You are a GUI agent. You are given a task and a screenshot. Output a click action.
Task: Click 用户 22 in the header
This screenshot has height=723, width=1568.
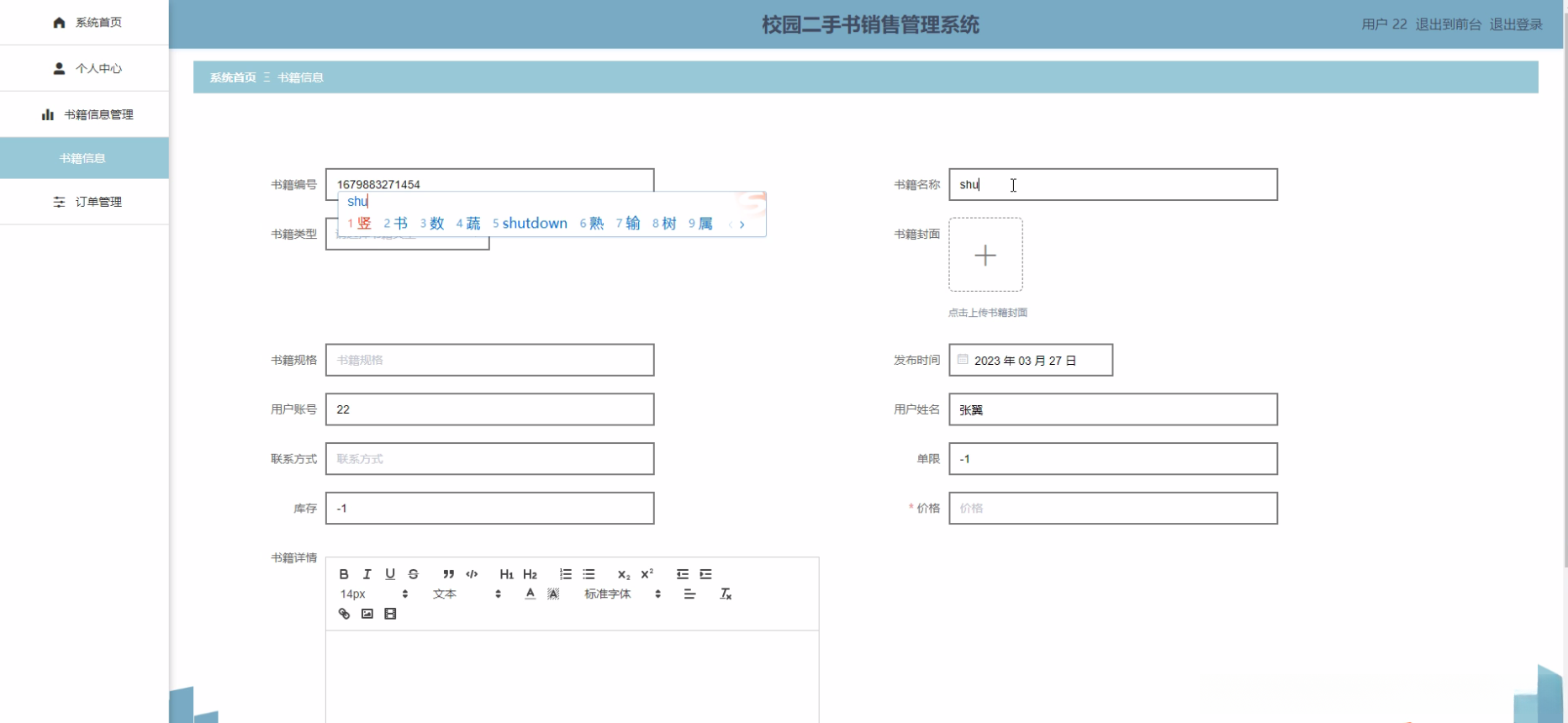click(1384, 24)
